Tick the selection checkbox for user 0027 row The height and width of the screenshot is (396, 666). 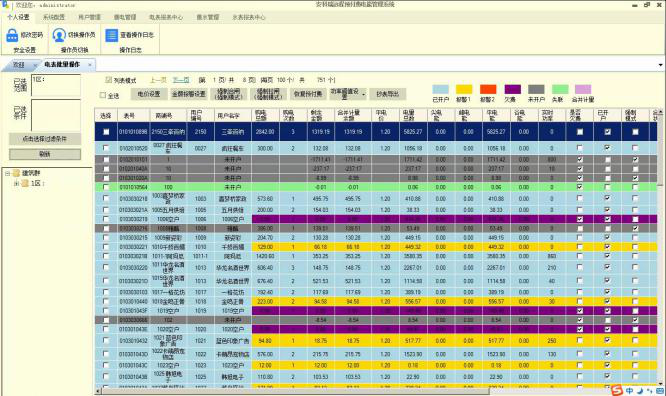click(106, 148)
